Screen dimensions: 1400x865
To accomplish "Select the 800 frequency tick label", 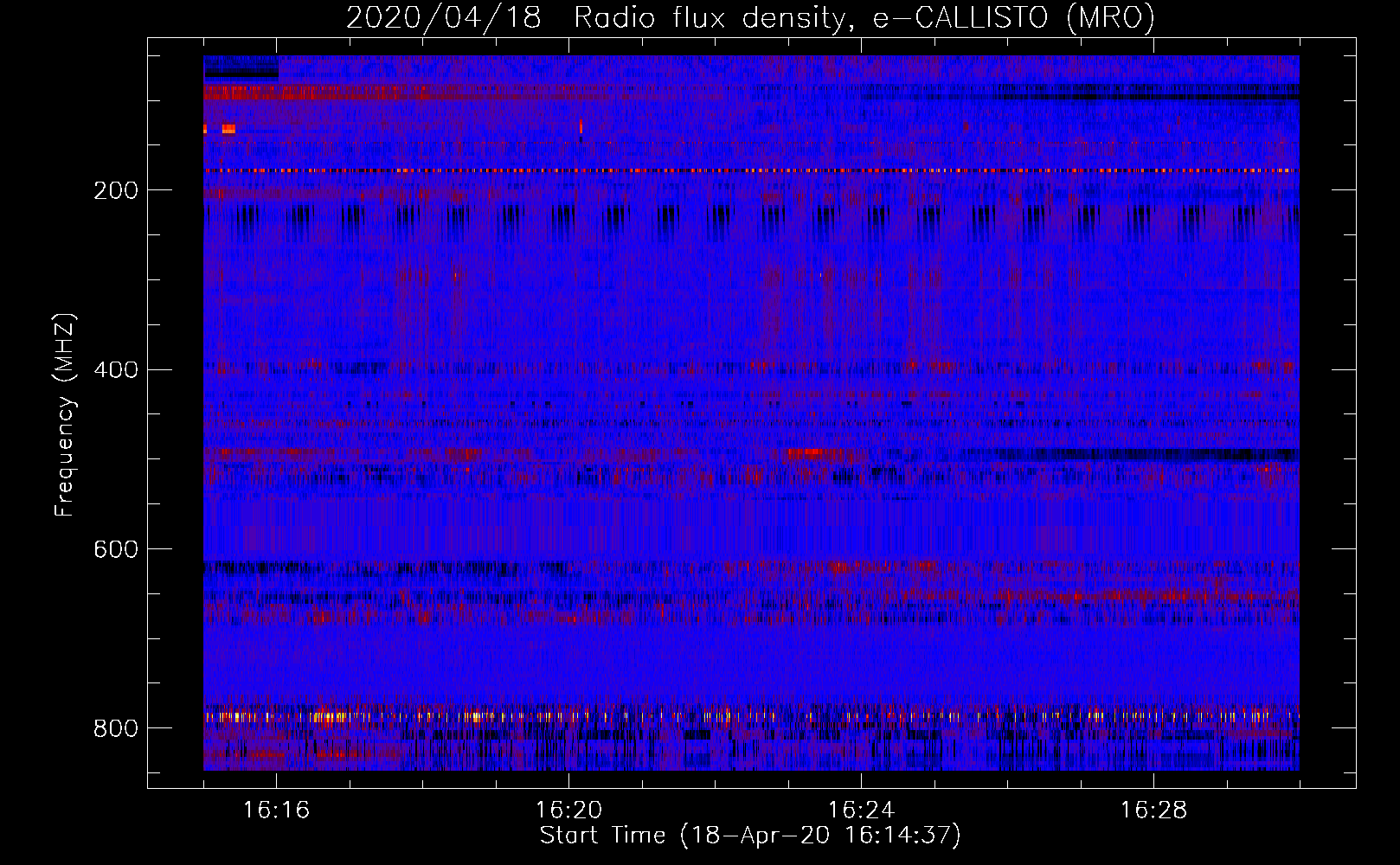I will click(x=115, y=728).
